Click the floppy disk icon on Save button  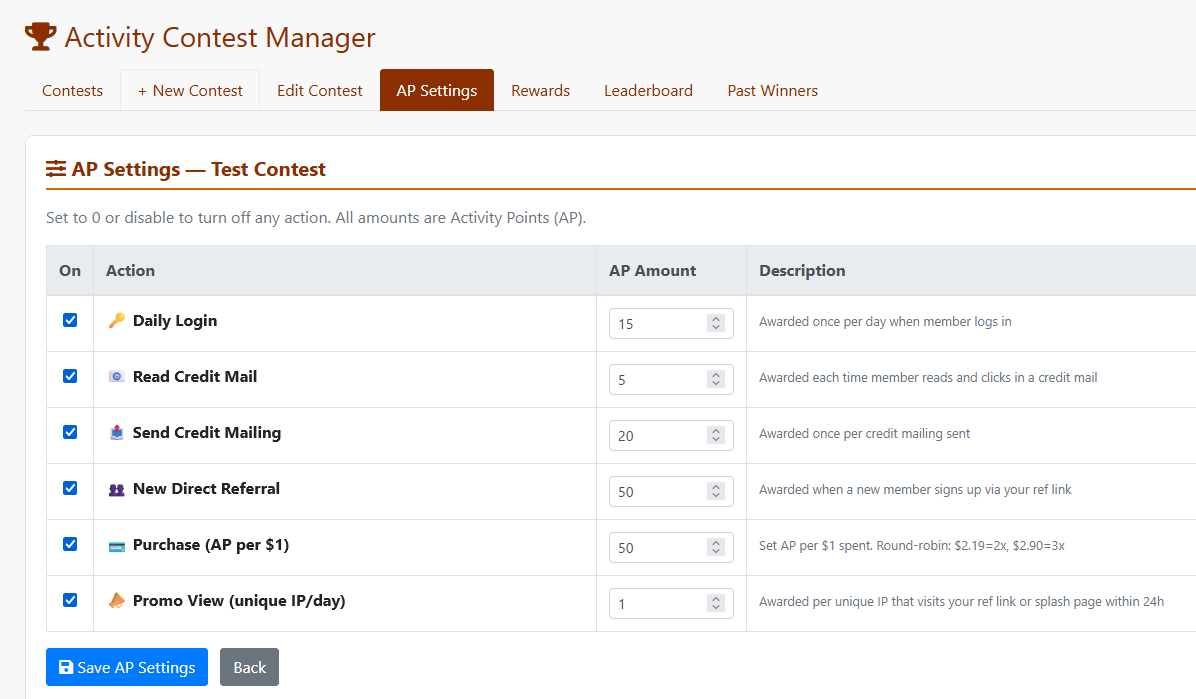coord(66,667)
